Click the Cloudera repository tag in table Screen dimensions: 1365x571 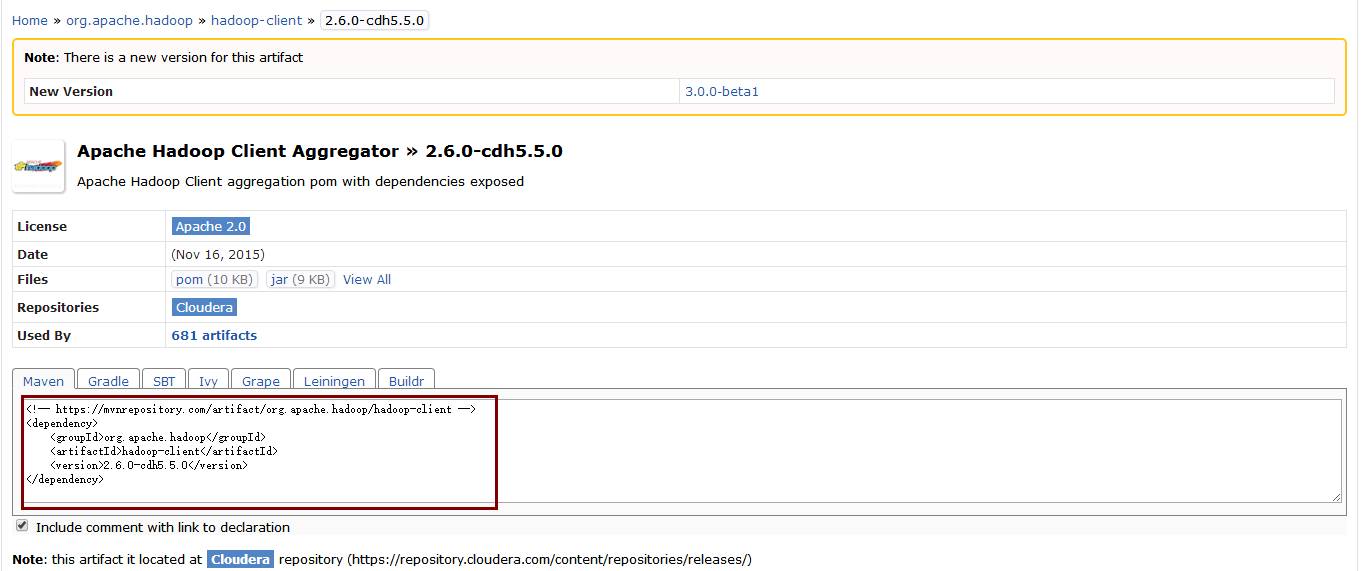point(204,307)
